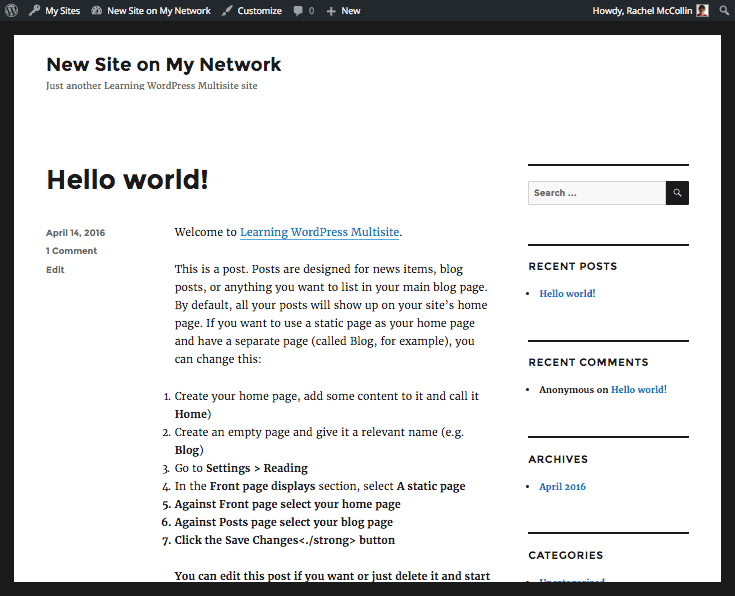Open comments bubble icon in admin bar
This screenshot has width=735, height=596.
[x=298, y=10]
